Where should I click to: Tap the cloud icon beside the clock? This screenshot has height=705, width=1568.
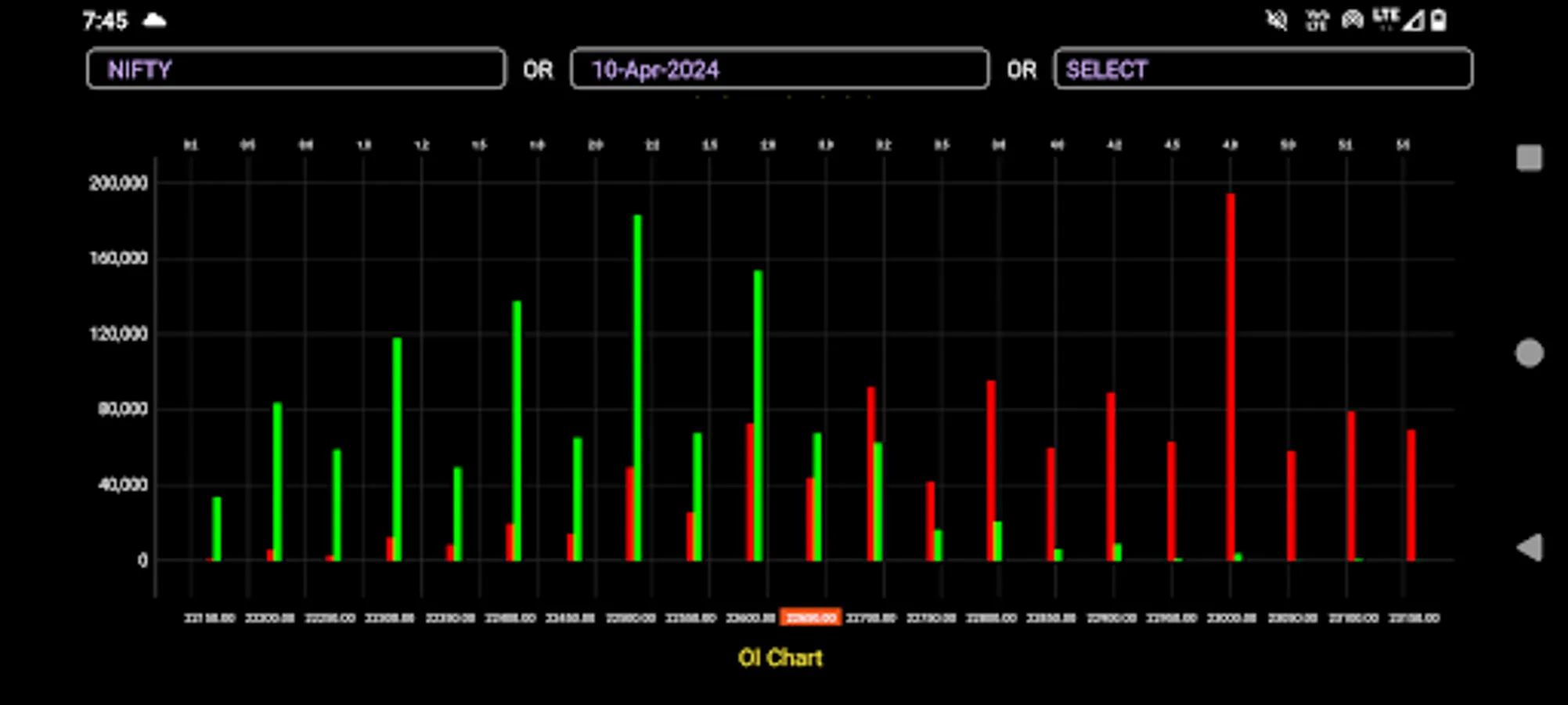tap(156, 20)
